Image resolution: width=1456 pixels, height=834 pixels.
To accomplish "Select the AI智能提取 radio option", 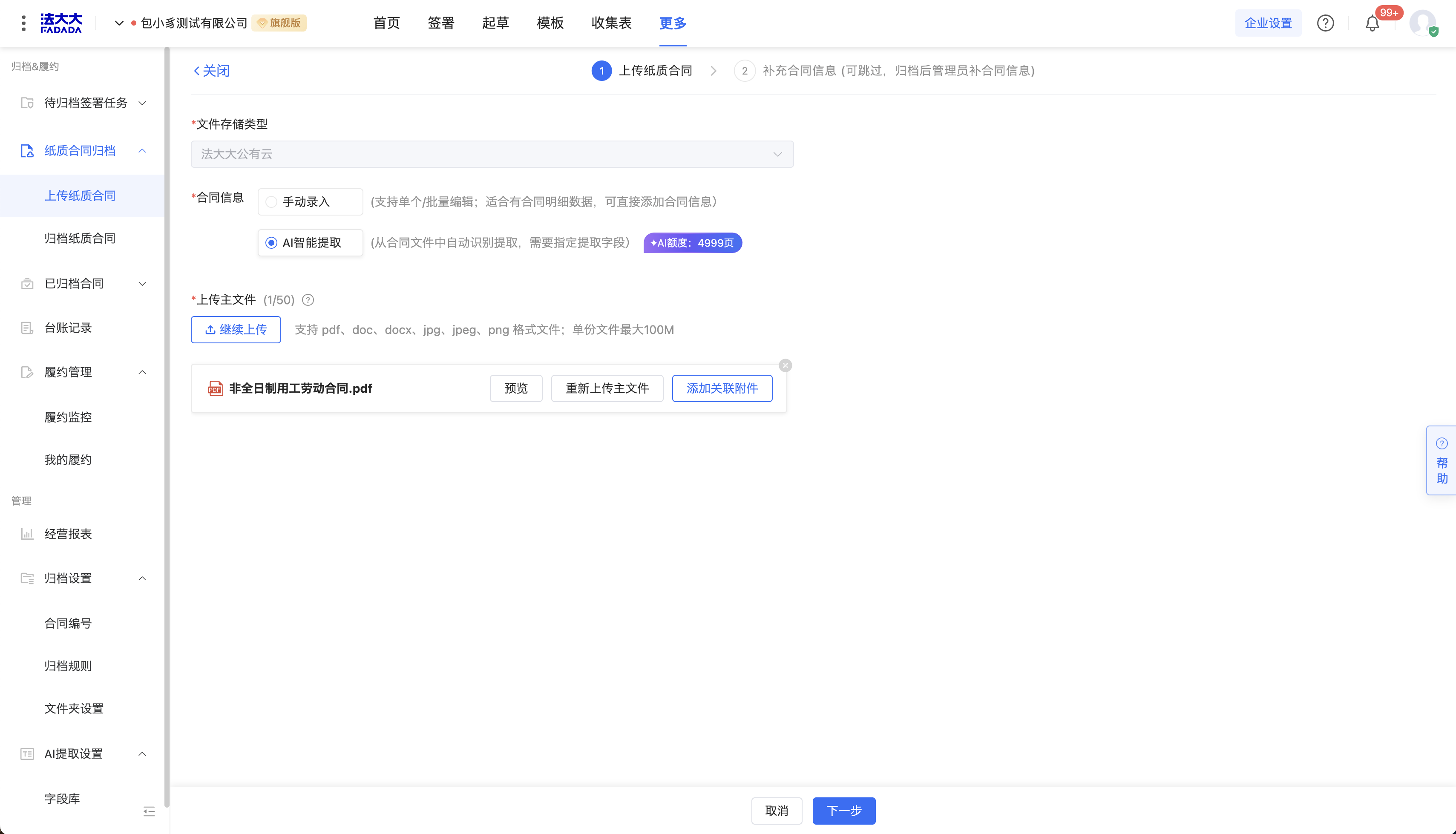I will (271, 243).
